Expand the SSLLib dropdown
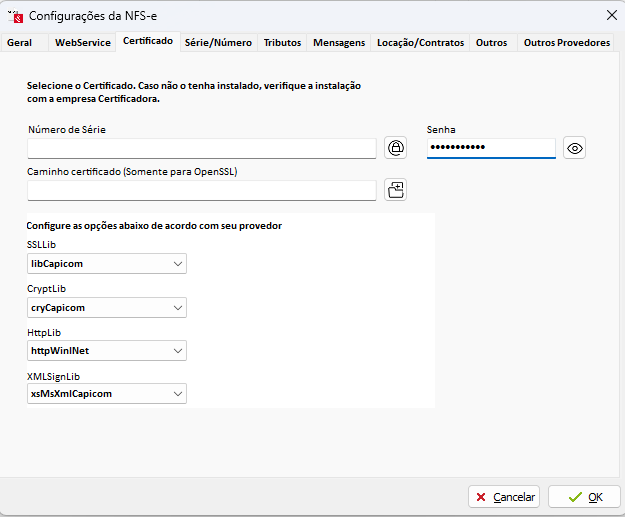 click(178, 264)
